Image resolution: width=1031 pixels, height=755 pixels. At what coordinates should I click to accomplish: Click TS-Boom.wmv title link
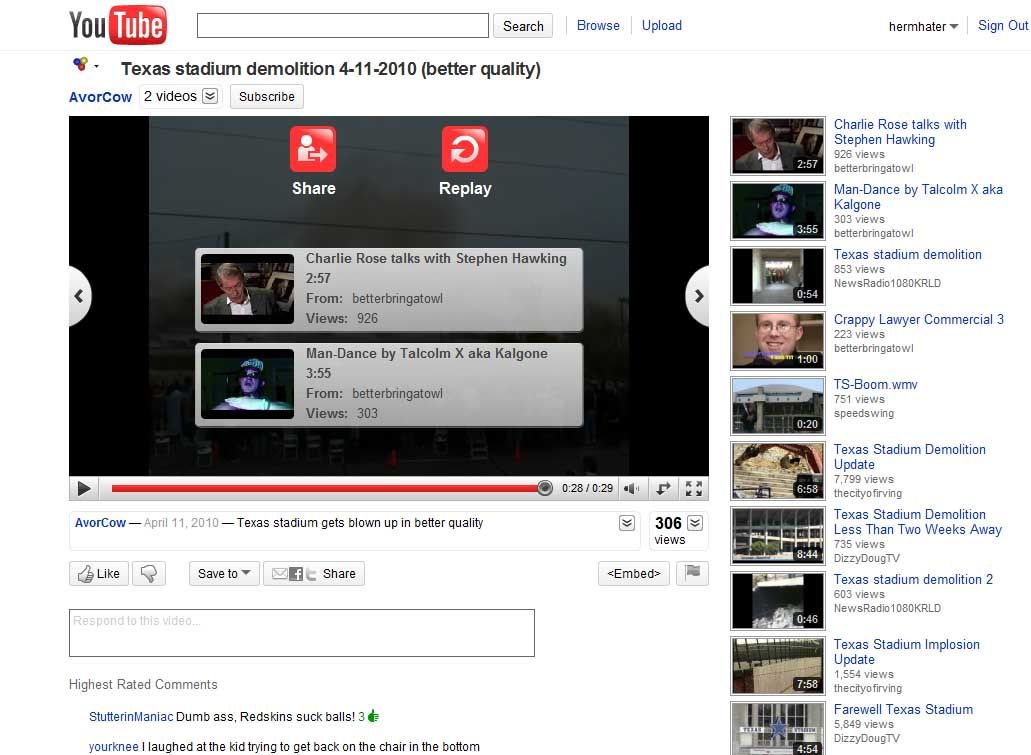(x=875, y=385)
